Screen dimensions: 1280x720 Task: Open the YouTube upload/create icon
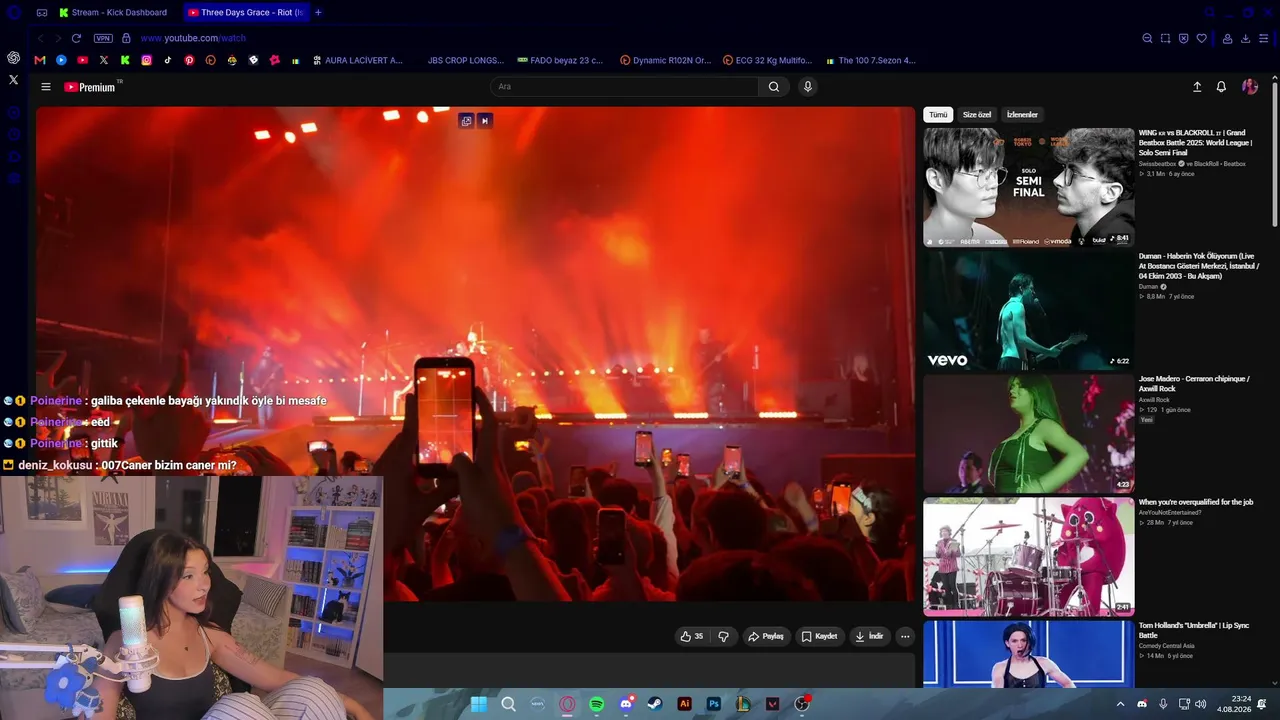pos(1197,87)
